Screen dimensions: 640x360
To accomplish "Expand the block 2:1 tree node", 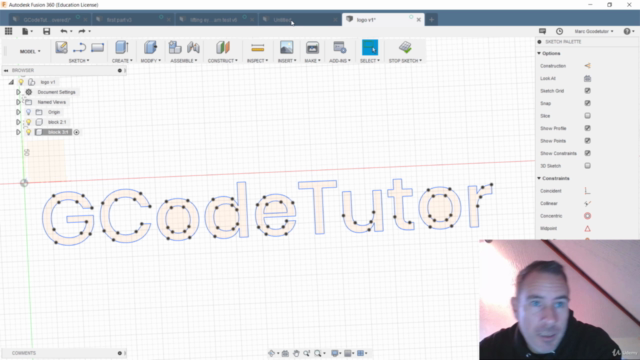I will (18, 122).
